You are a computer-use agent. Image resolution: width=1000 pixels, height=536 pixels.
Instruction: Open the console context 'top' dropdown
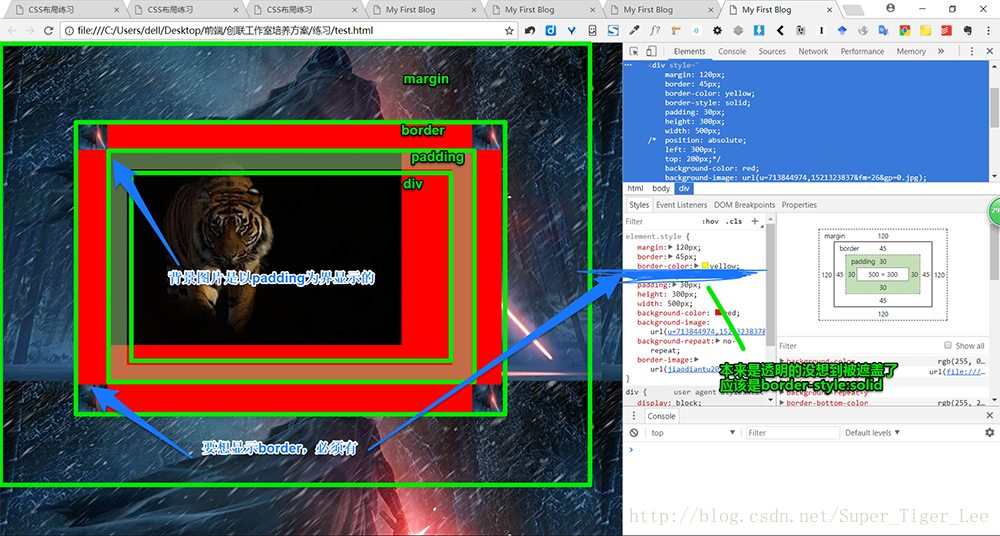point(694,433)
